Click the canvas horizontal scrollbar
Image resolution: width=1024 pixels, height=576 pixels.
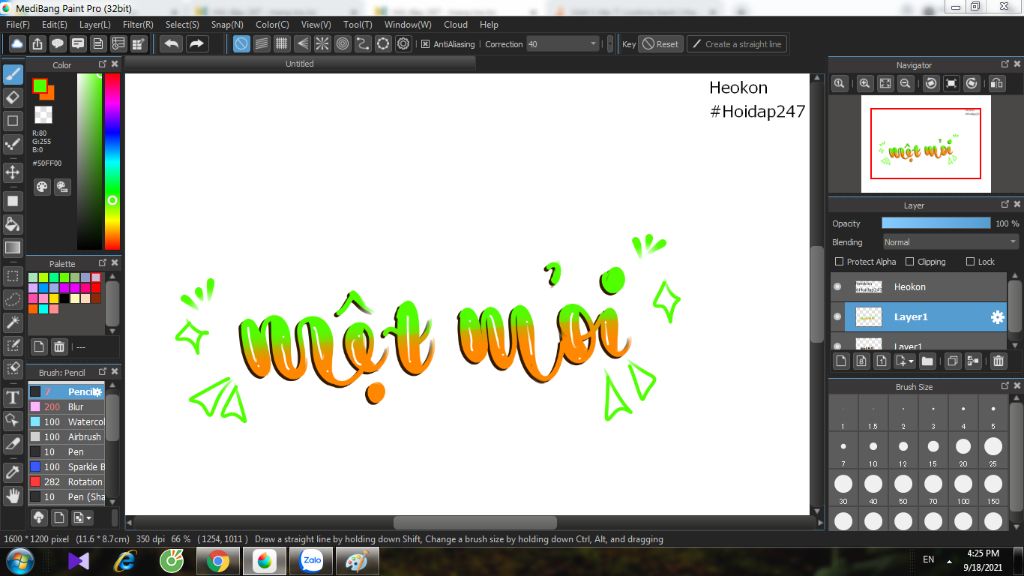[x=475, y=522]
